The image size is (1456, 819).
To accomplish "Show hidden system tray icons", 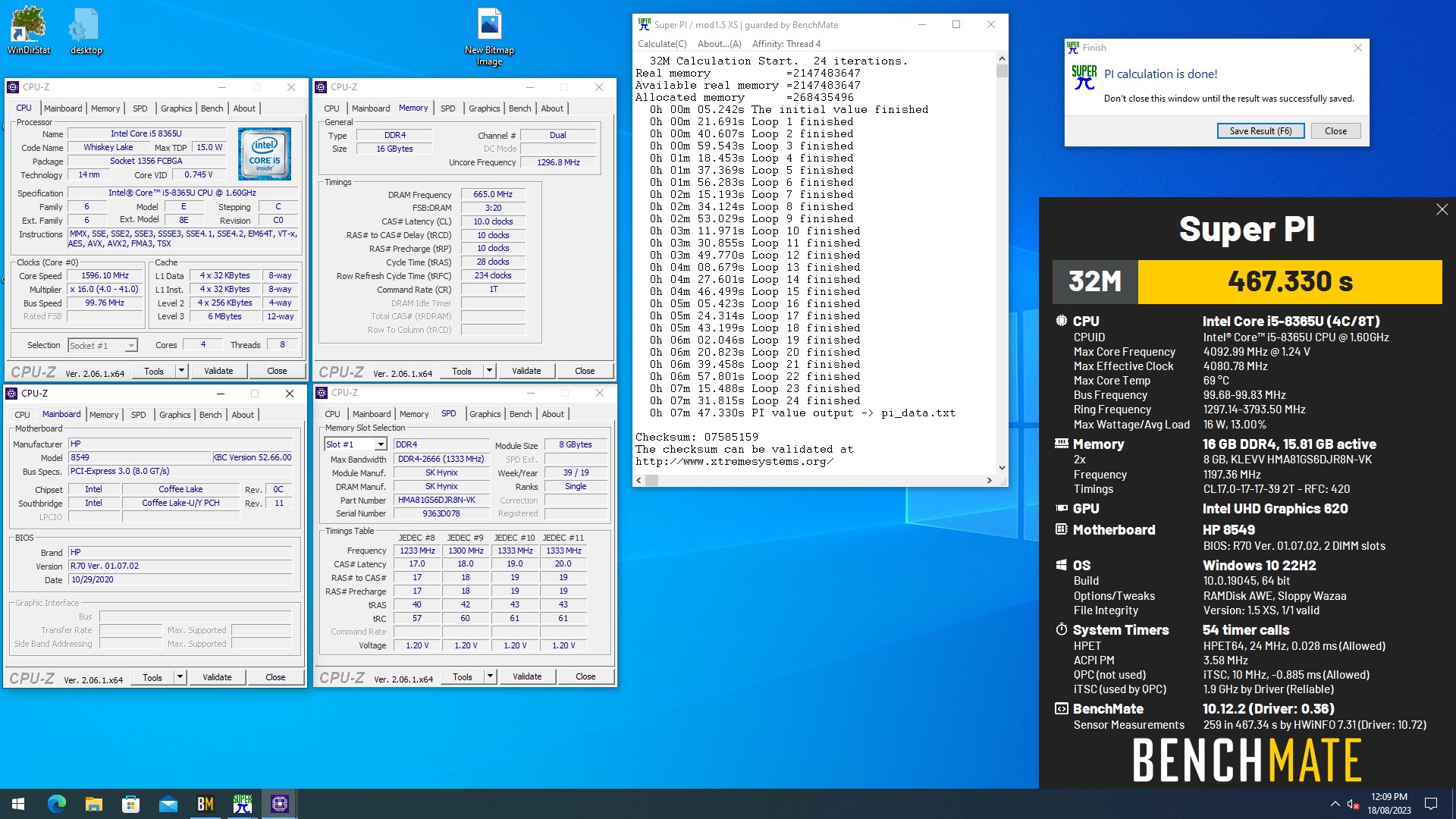I will click(1335, 804).
